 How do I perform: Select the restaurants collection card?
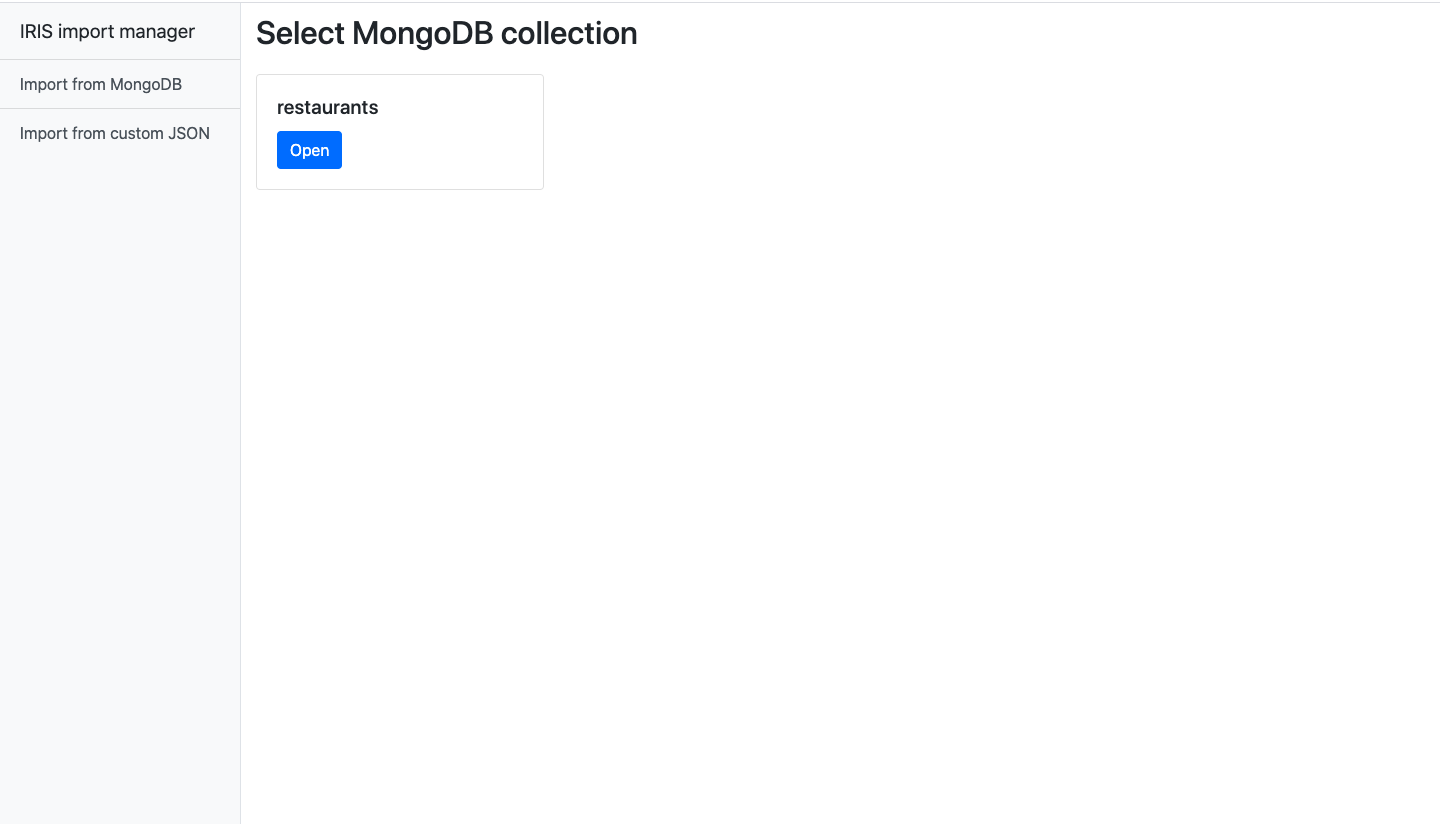coord(400,131)
